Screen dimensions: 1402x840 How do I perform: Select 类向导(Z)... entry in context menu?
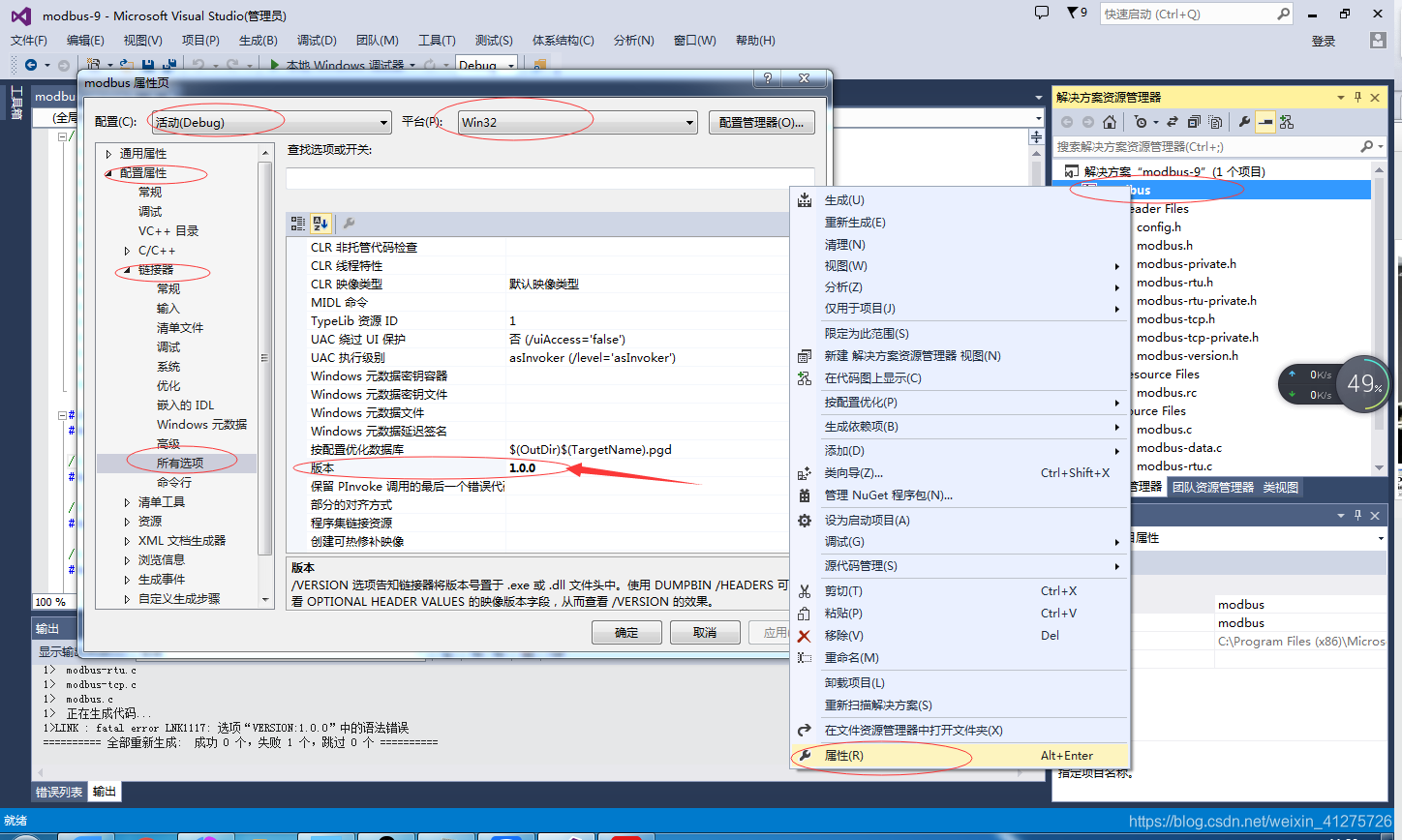click(960, 473)
